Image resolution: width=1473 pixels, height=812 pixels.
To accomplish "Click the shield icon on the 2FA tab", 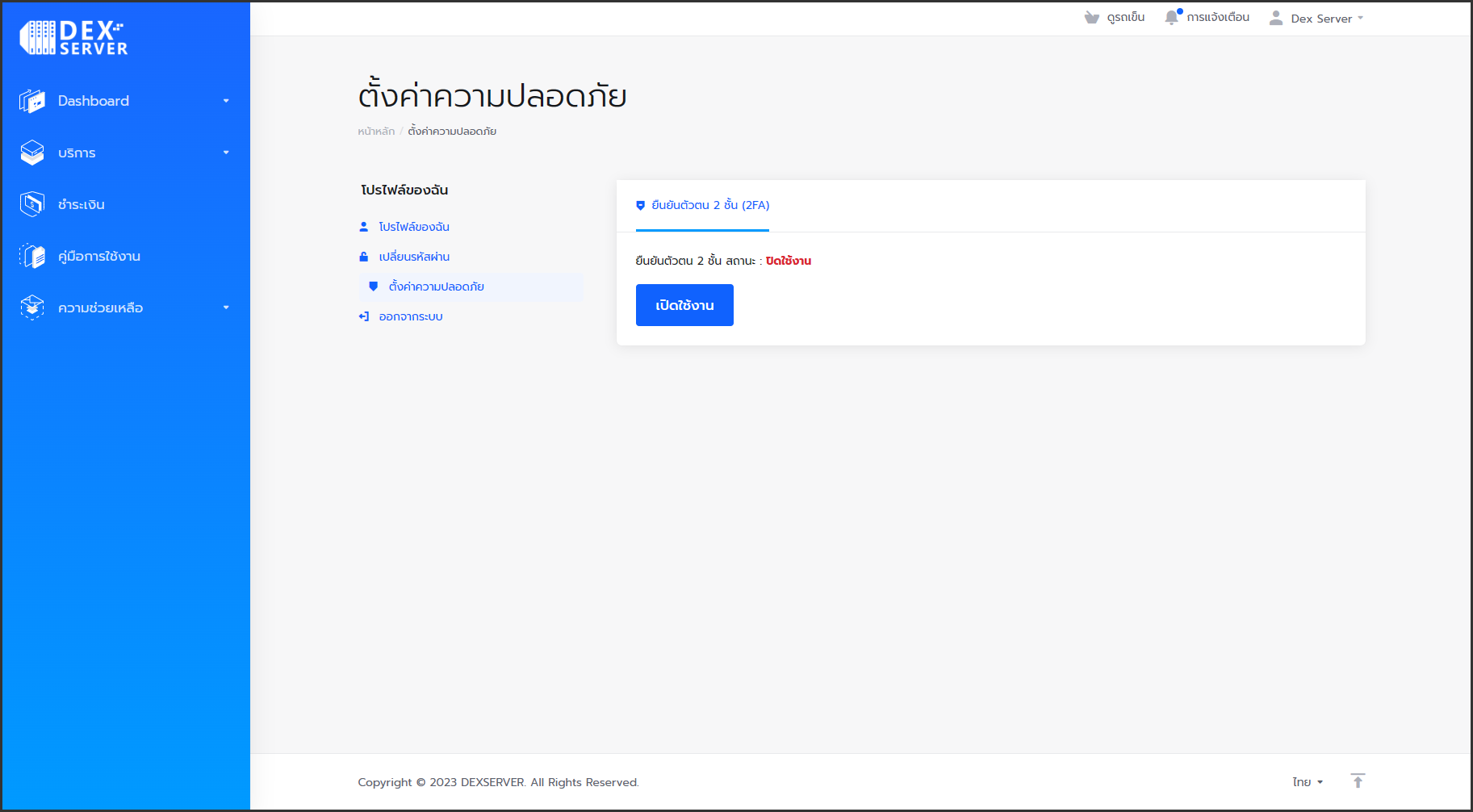I will click(x=640, y=206).
